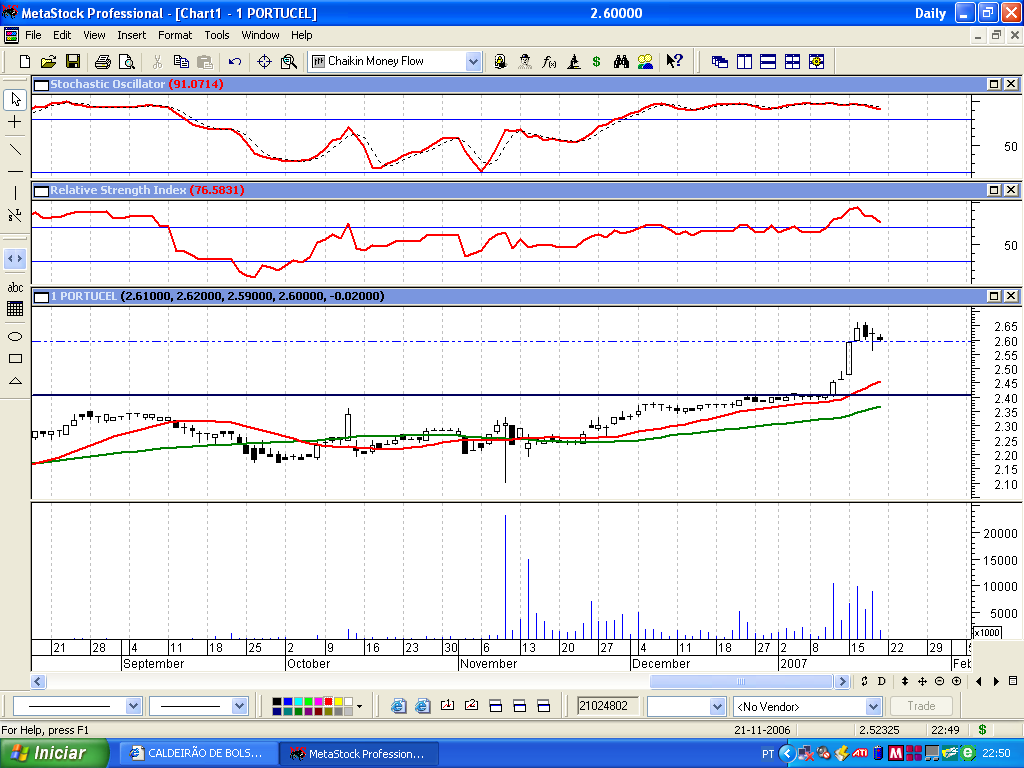Select the abc text tool
The height and width of the screenshot is (768, 1024).
(x=15, y=287)
